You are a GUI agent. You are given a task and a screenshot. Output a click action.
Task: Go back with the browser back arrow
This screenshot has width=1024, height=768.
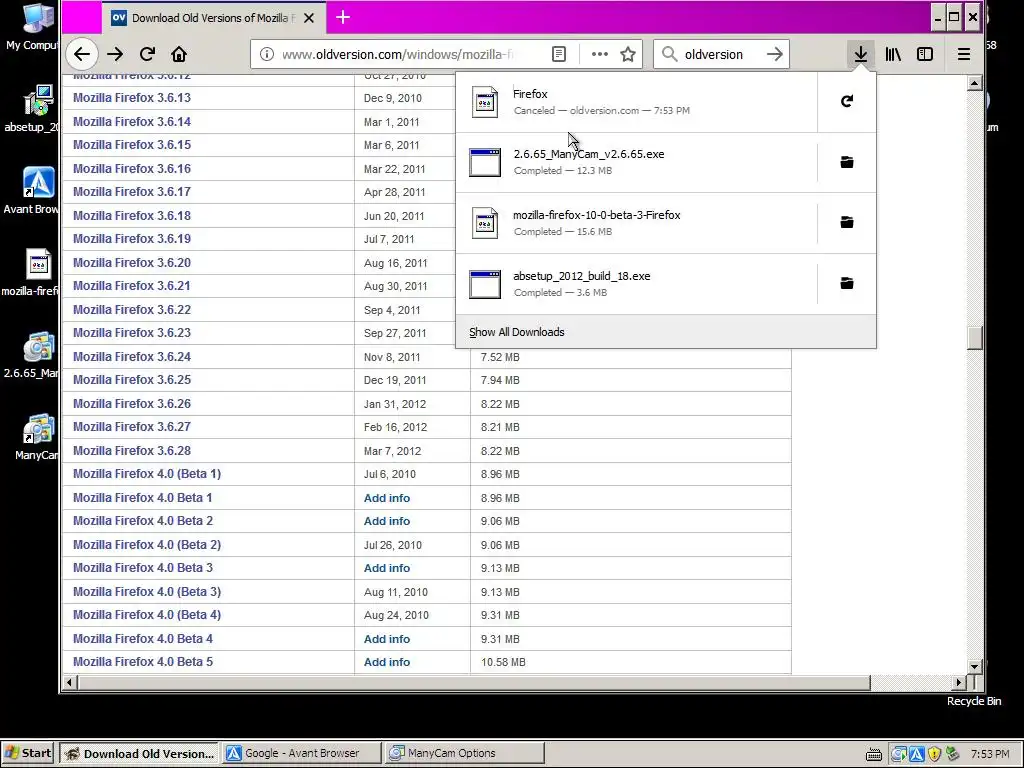tap(82, 54)
